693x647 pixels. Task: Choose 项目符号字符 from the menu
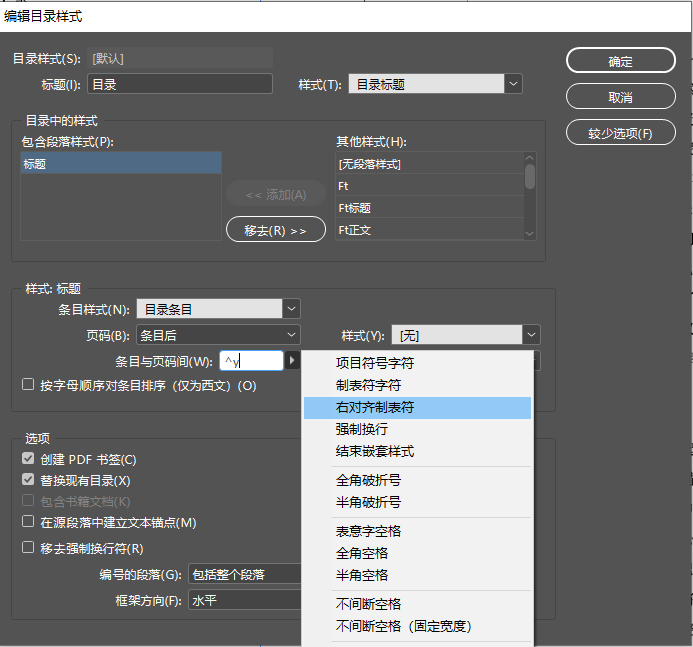pos(418,363)
